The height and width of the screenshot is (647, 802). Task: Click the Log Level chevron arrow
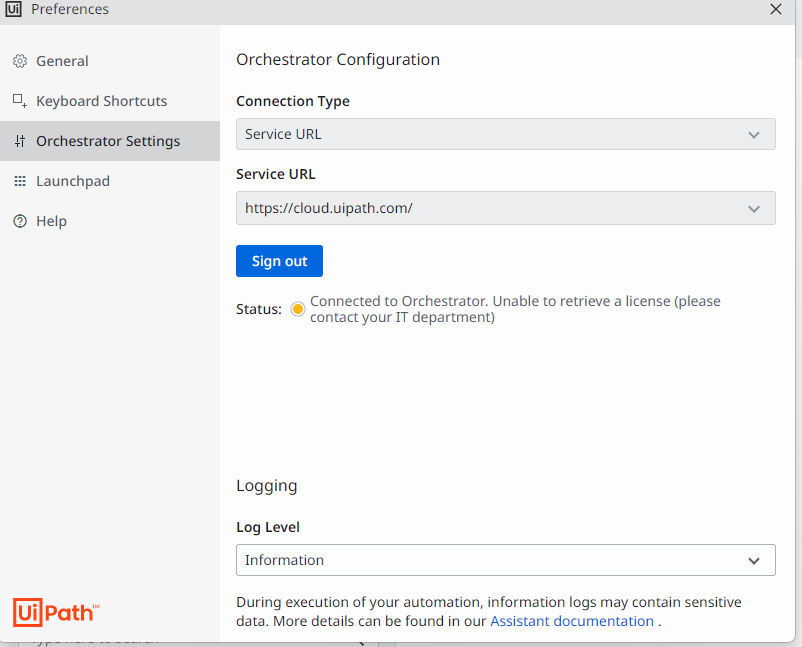pyautogui.click(x=754, y=561)
